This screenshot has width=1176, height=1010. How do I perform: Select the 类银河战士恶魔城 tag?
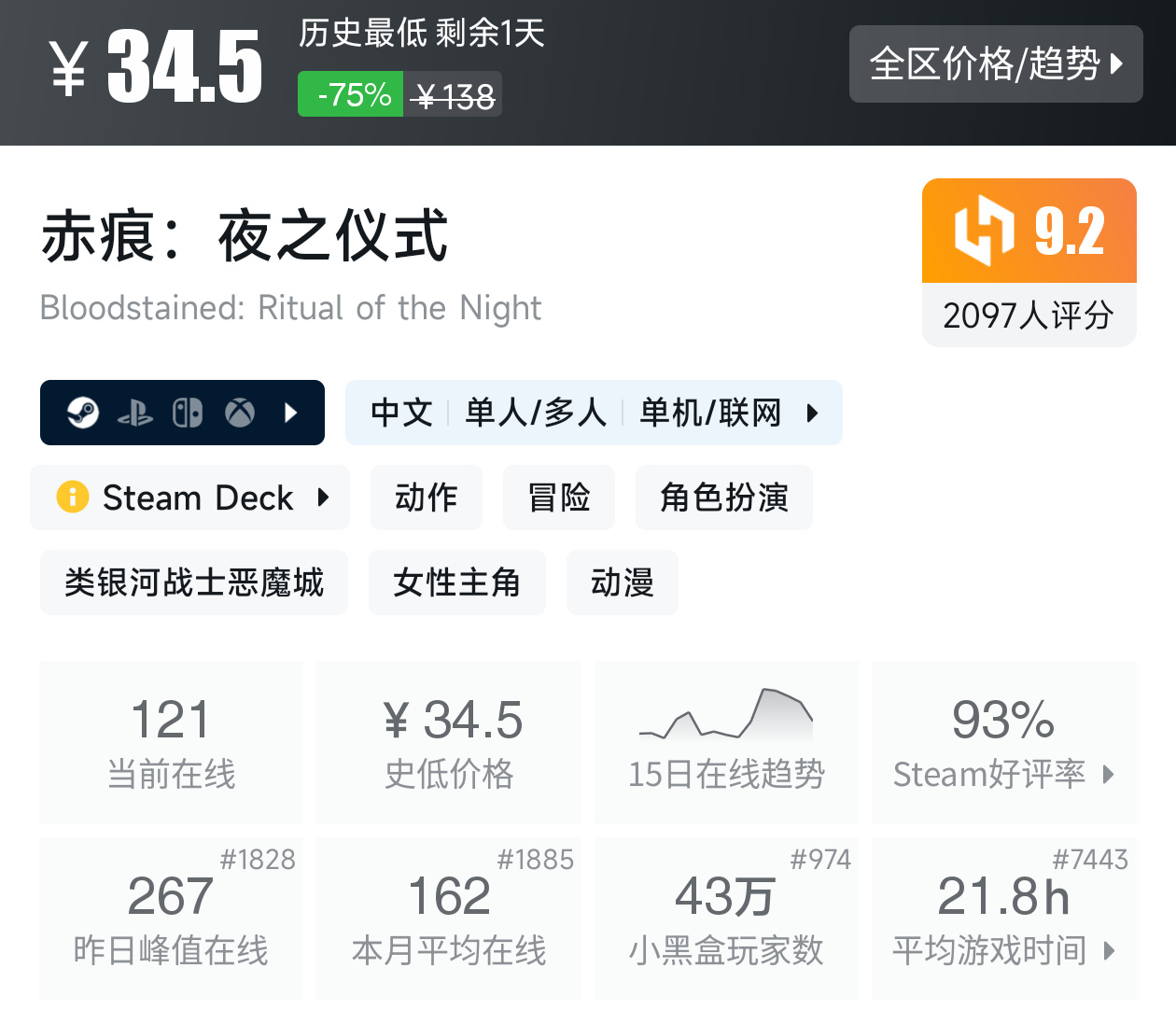pyautogui.click(x=194, y=582)
